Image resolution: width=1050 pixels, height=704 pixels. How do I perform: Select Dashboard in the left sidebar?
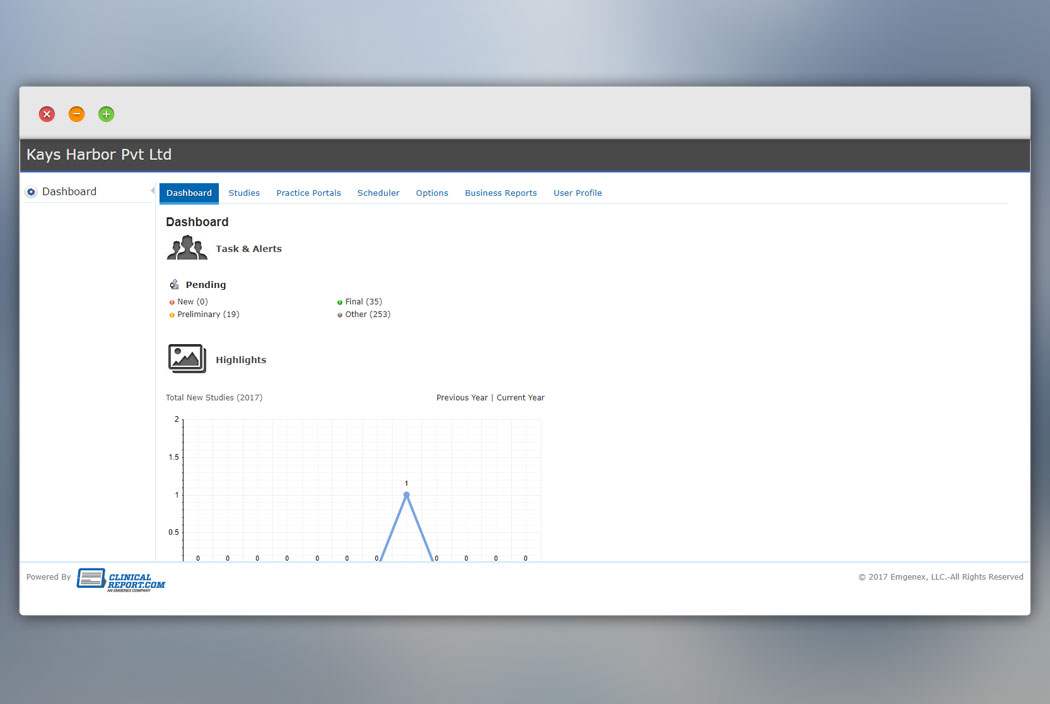(69, 192)
